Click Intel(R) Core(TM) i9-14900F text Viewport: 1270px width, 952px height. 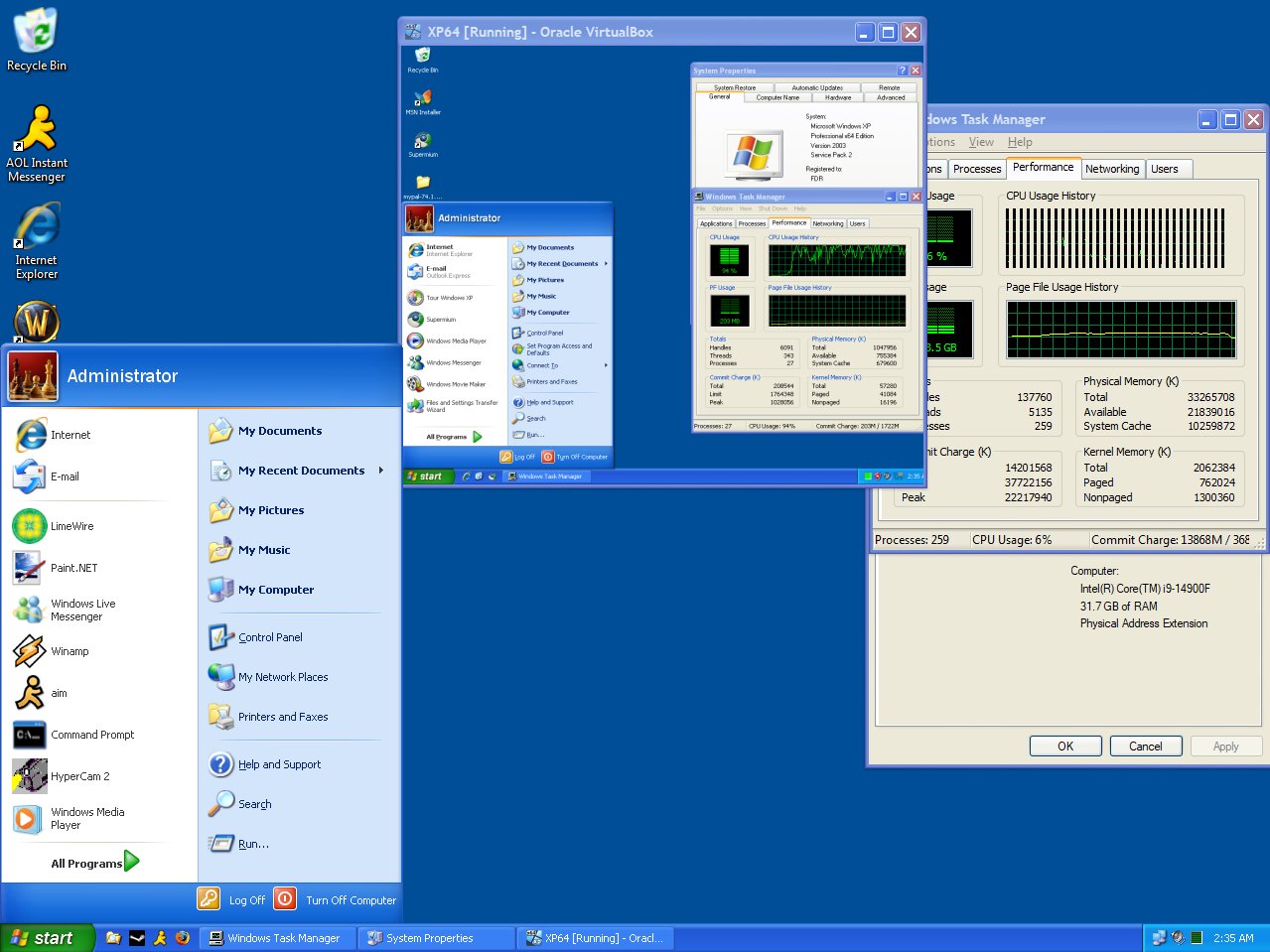point(1145,589)
